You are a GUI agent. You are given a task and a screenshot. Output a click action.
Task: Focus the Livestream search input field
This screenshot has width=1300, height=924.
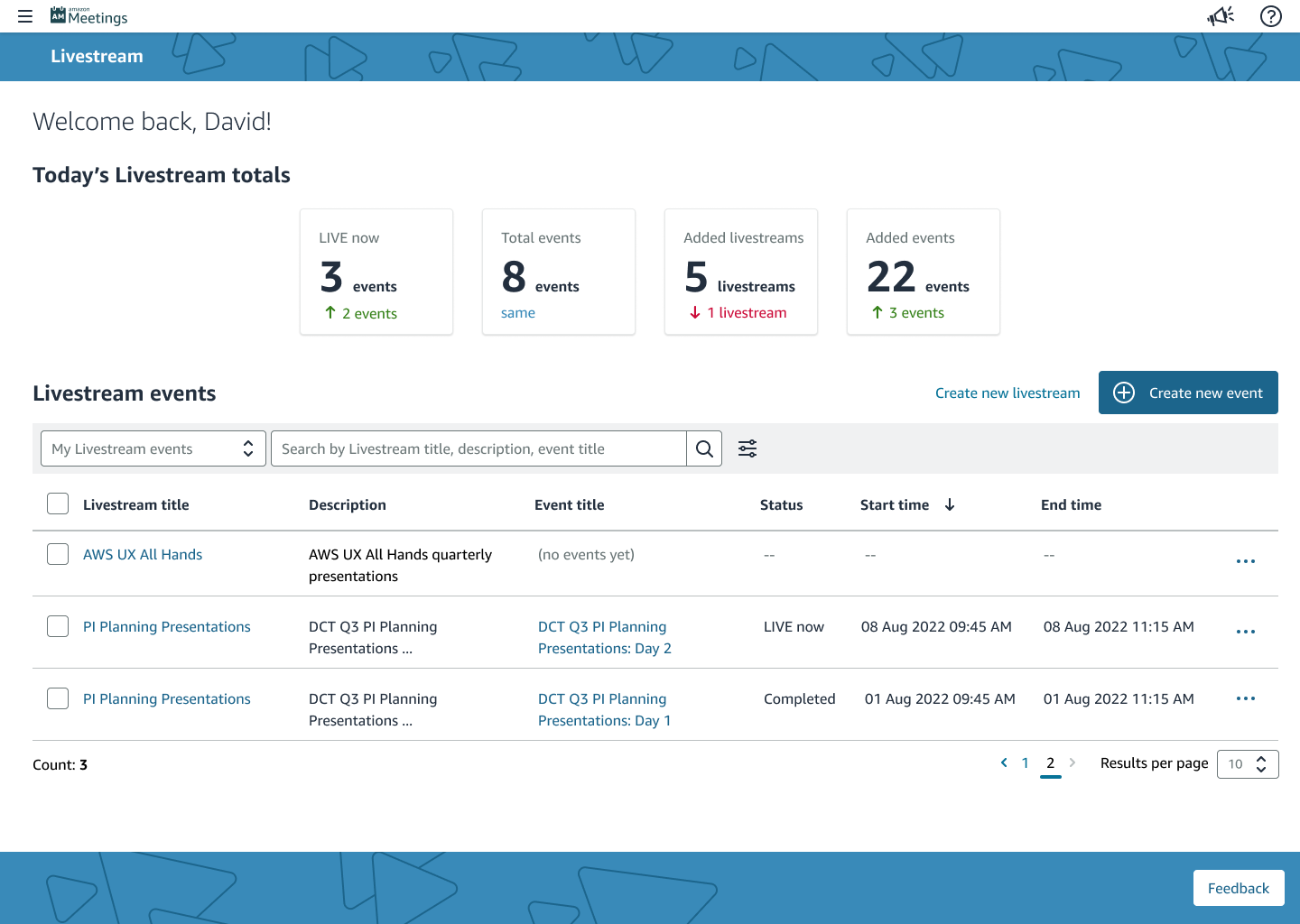click(x=478, y=448)
